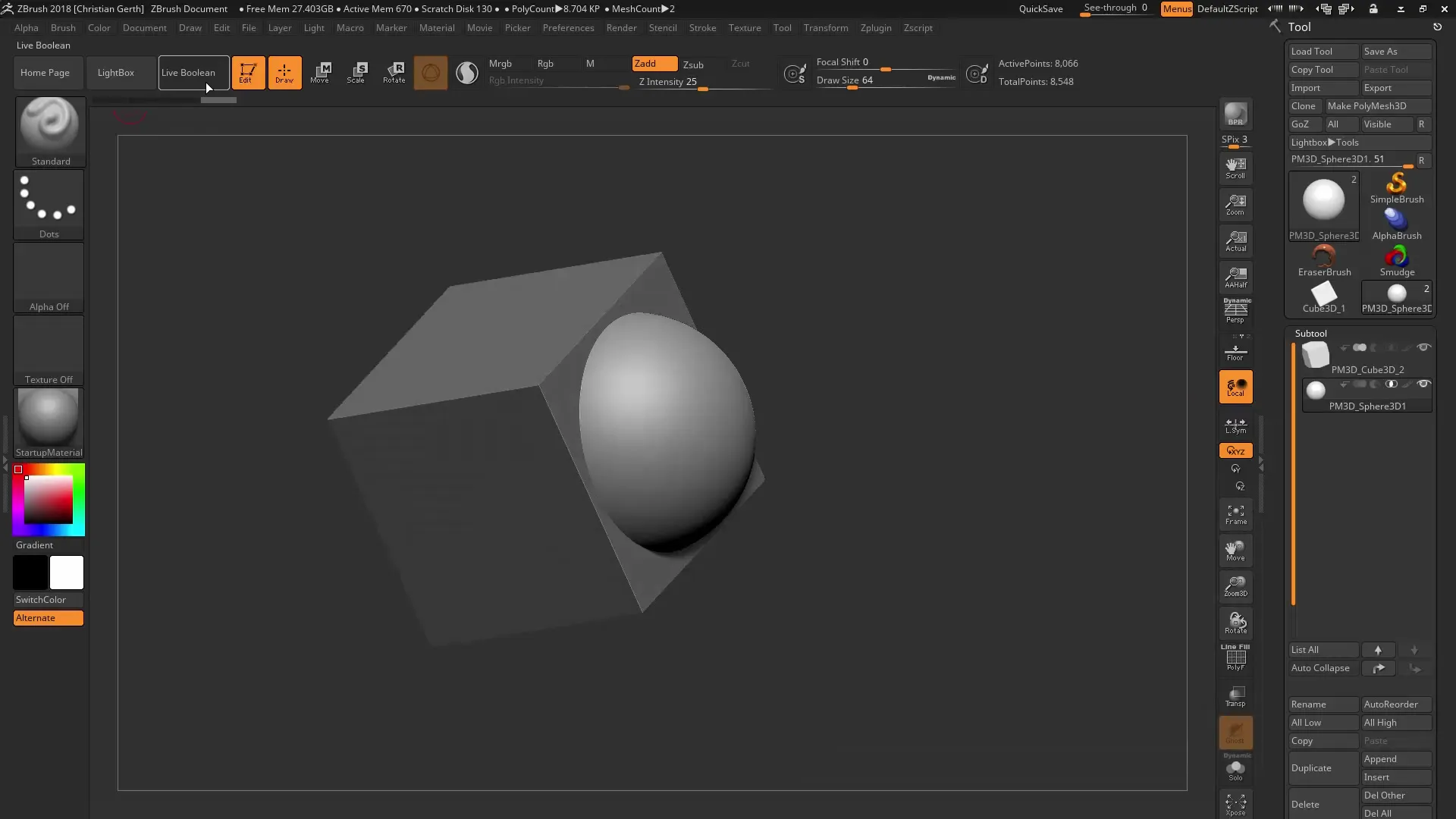Click the color picker square
The height and width of the screenshot is (819, 1456).
coord(49,500)
